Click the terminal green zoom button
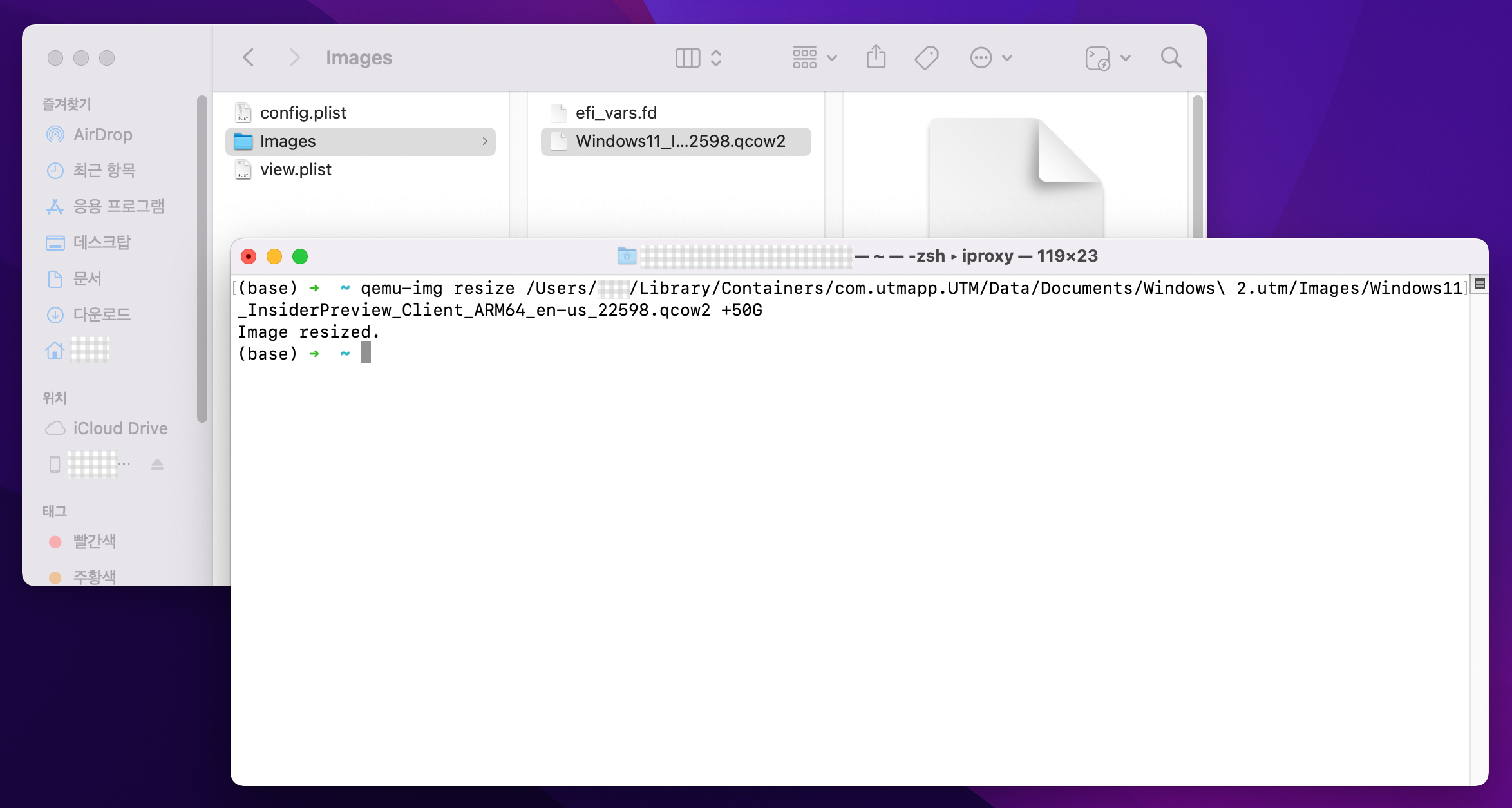Viewport: 1512px width, 808px height. point(300,256)
